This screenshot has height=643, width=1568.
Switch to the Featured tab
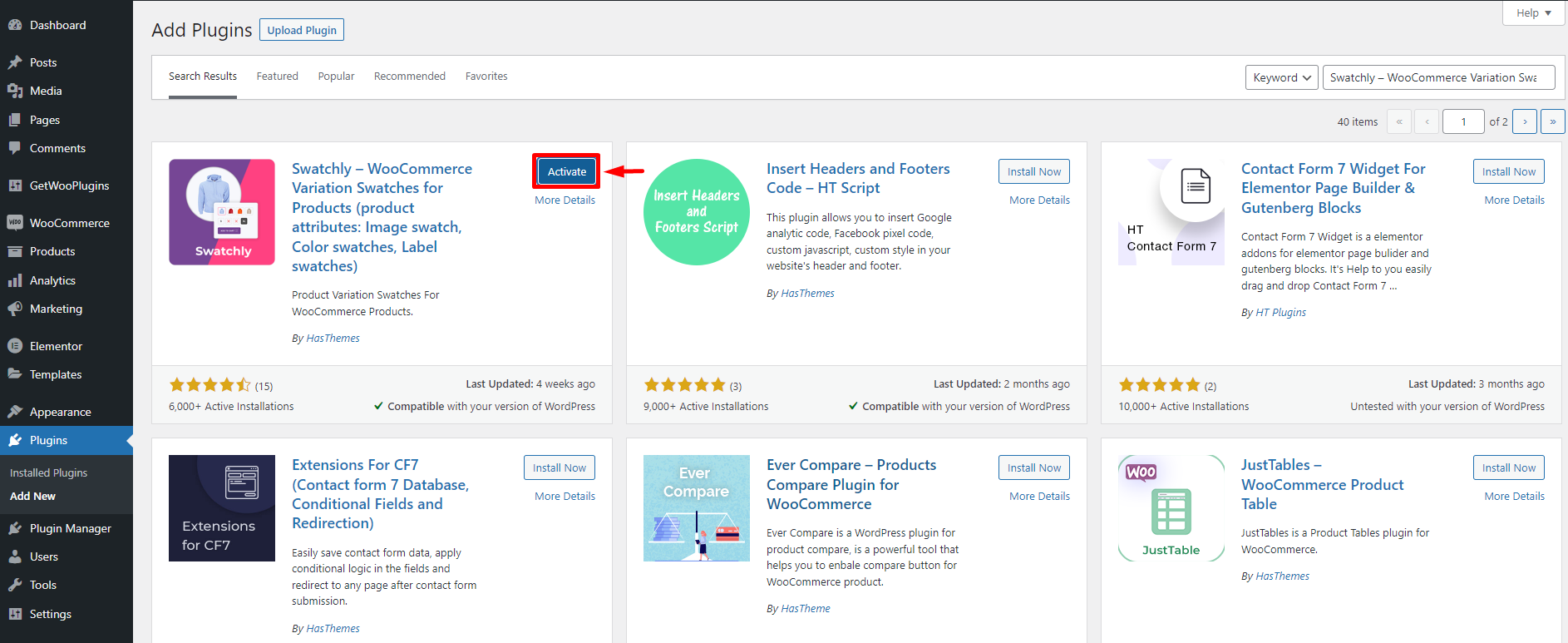tap(277, 77)
